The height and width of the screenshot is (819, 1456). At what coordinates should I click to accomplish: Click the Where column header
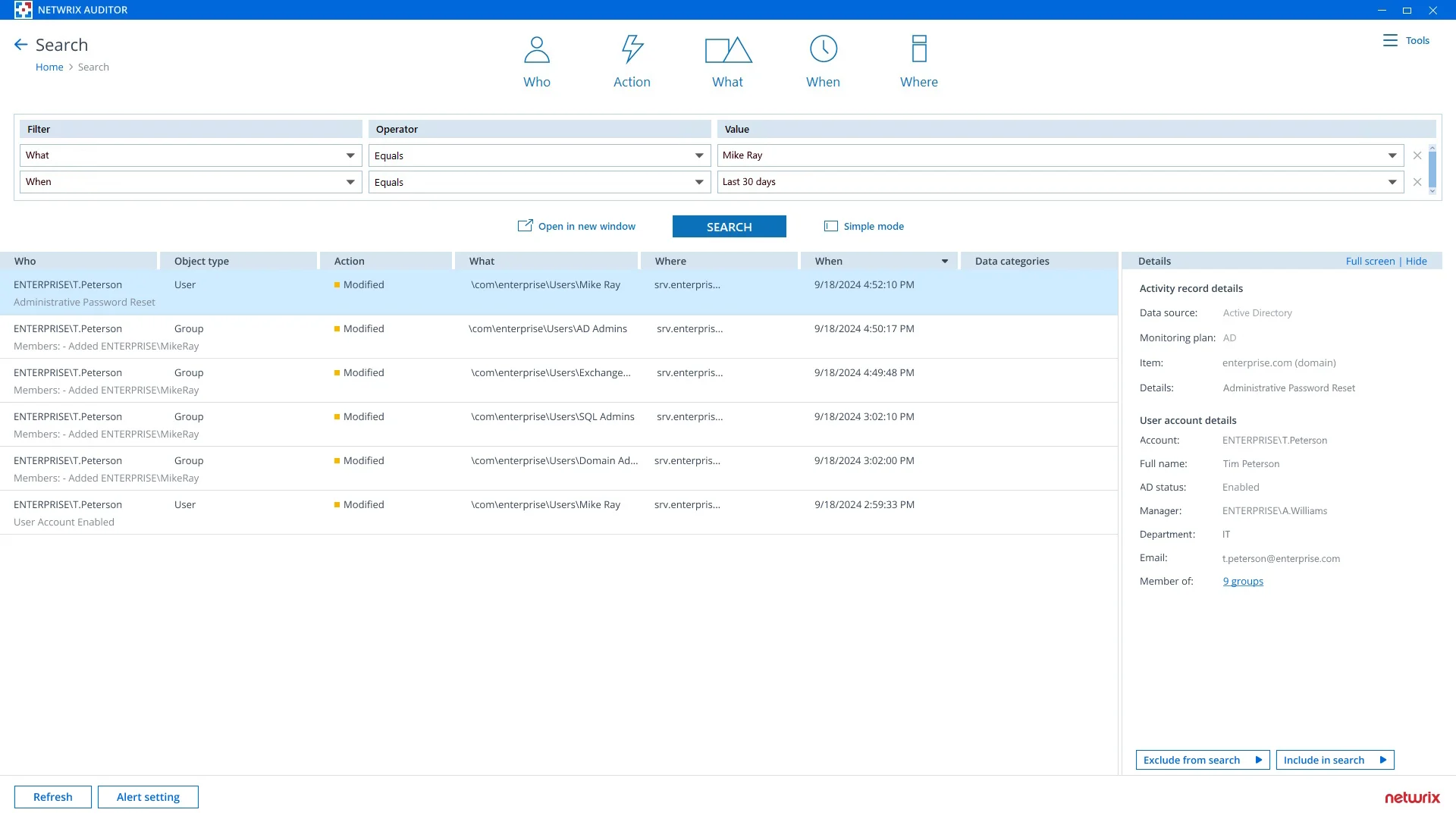[x=719, y=261]
